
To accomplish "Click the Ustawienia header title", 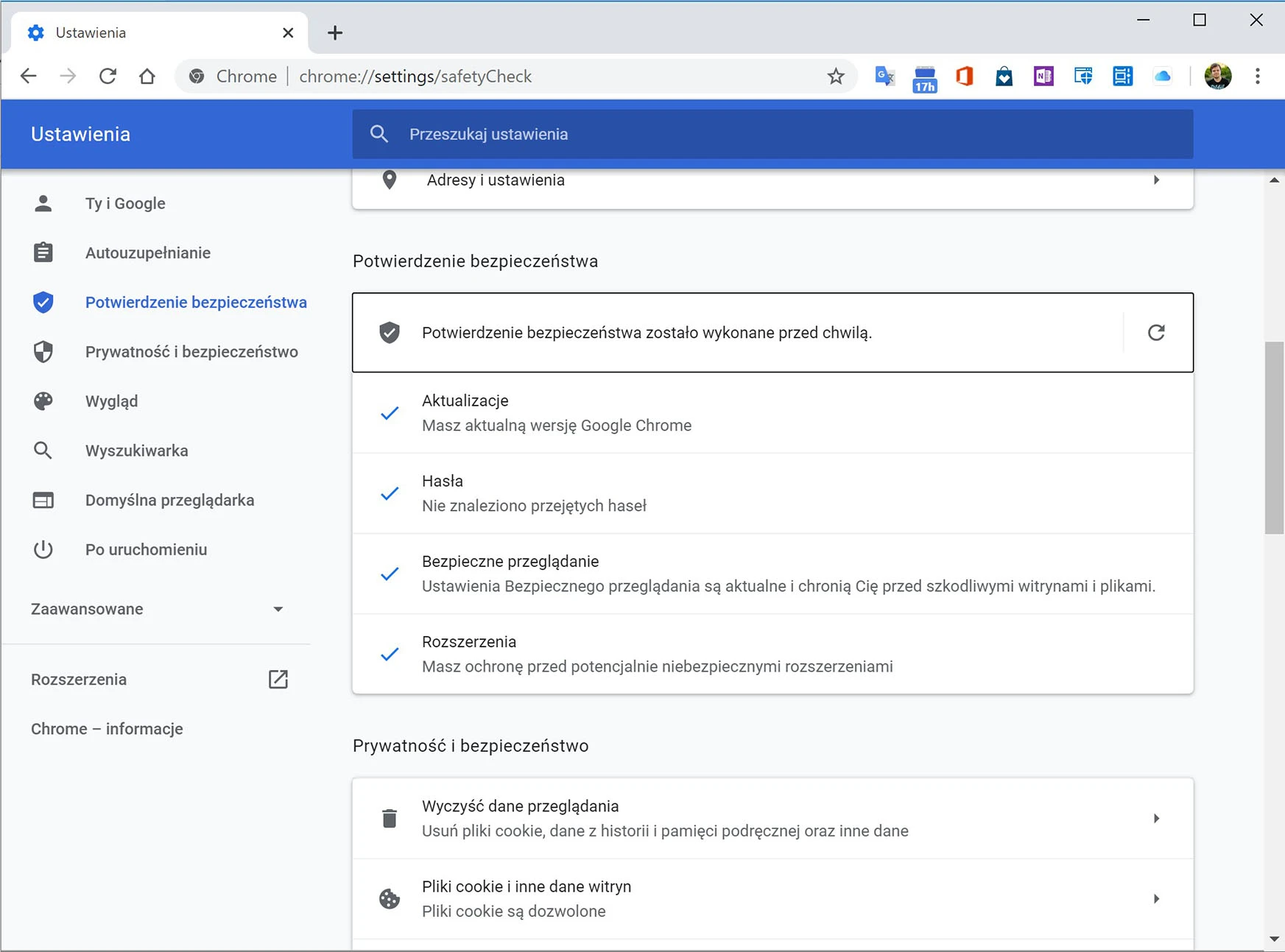I will pyautogui.click(x=80, y=134).
